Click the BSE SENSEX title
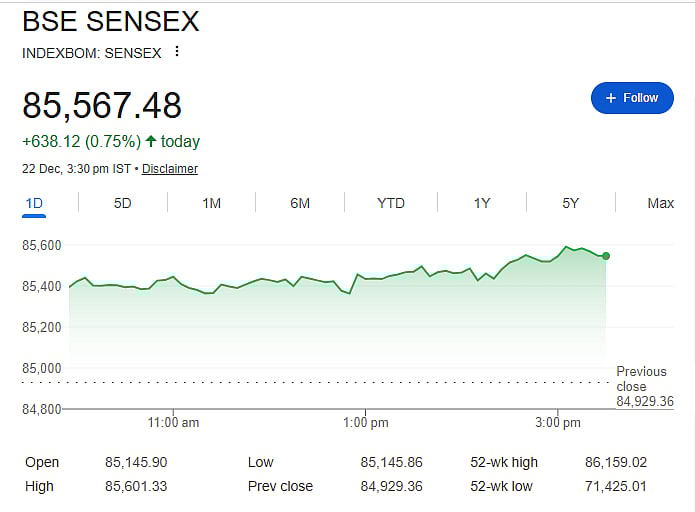 tap(110, 21)
